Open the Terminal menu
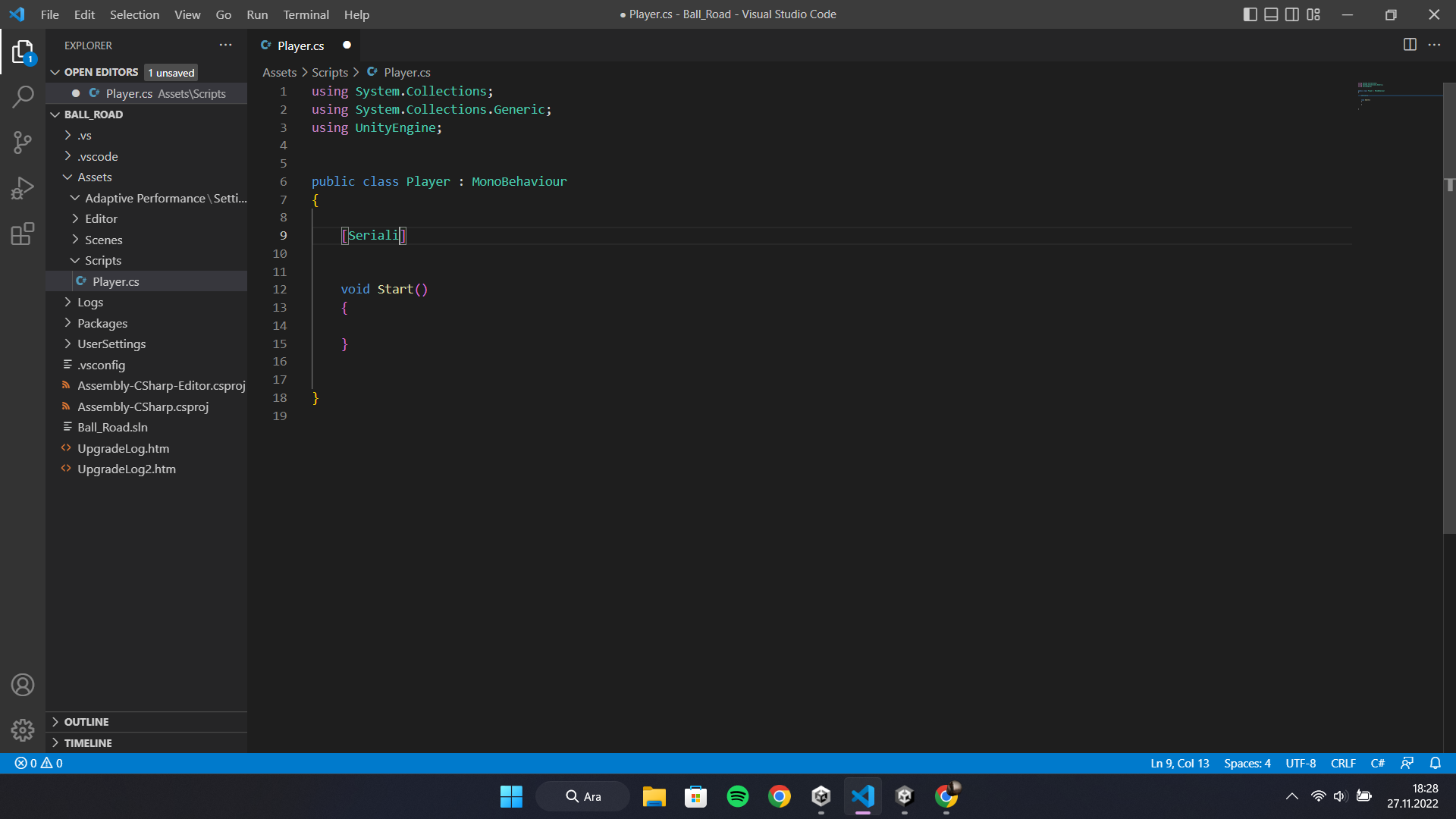Screen dimensions: 1456x819 pyautogui.click(x=306, y=14)
